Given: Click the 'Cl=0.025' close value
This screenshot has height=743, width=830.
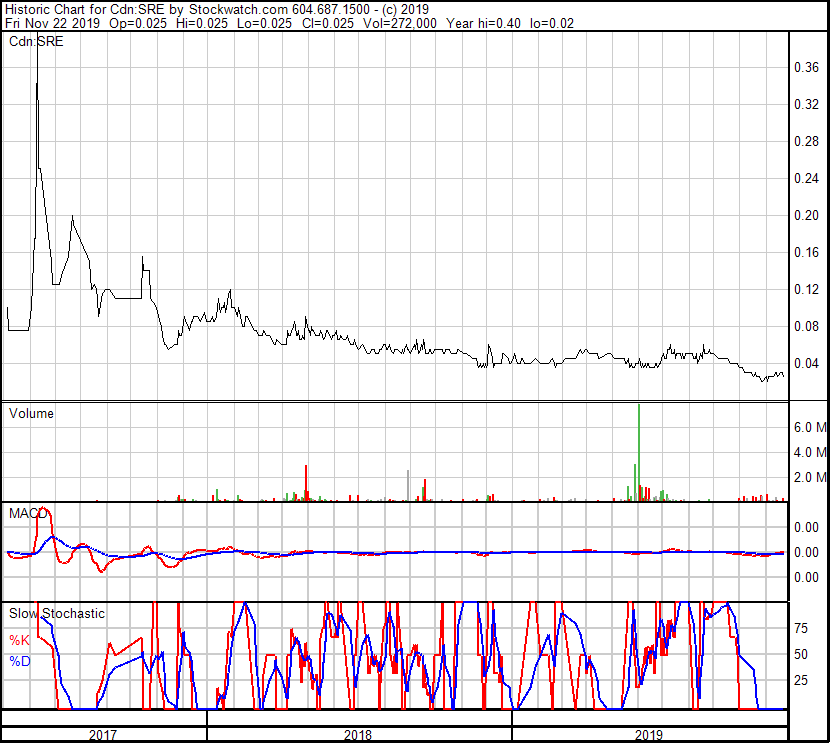Looking at the screenshot, I should tap(328, 23).
